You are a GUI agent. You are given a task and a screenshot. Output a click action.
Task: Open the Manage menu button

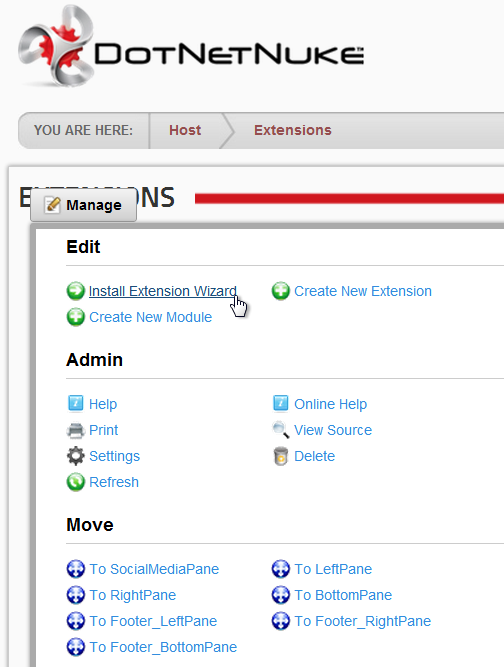83,205
